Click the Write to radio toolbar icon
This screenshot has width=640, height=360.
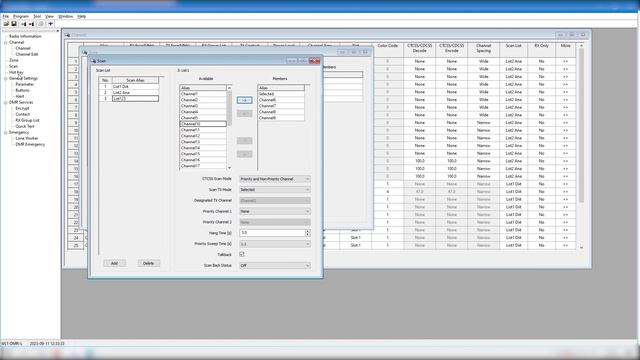(x=31, y=24)
